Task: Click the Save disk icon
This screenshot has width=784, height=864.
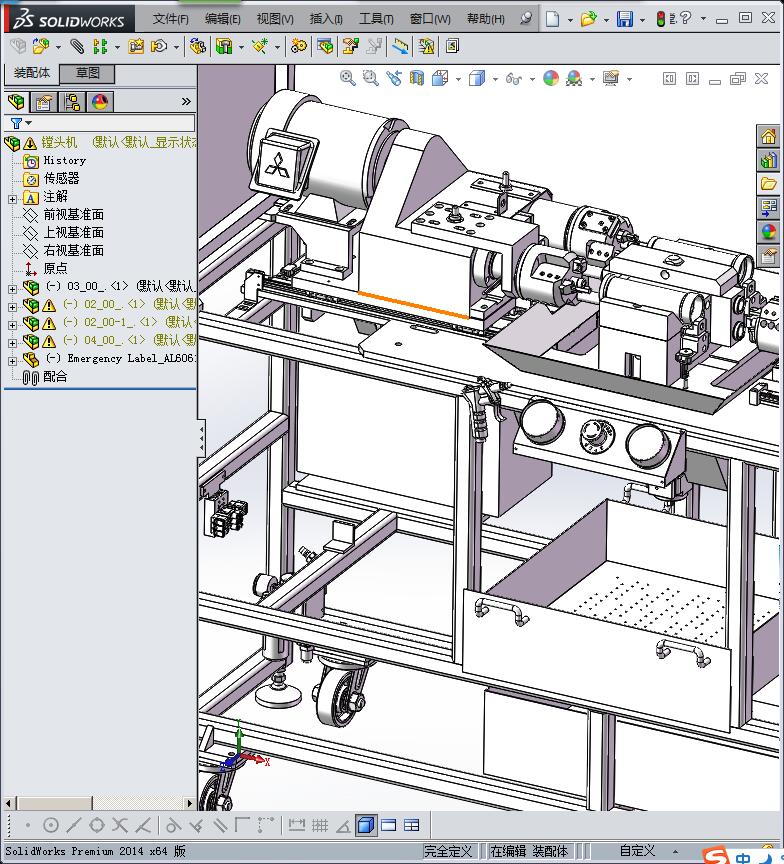Action: 624,19
